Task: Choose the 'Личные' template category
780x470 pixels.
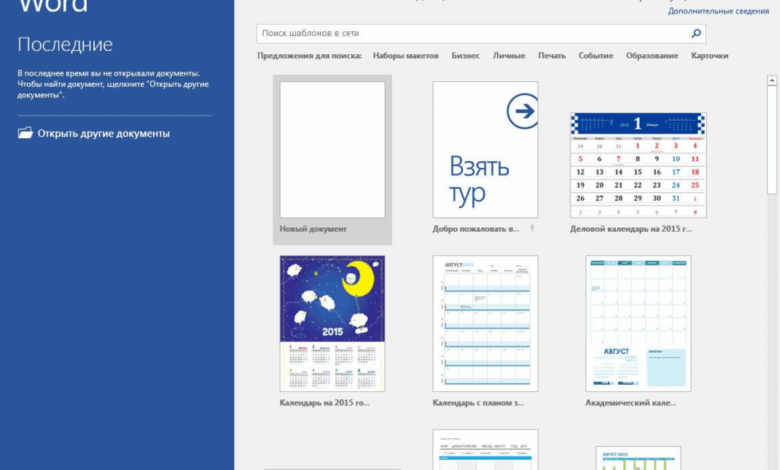Action: [x=509, y=56]
